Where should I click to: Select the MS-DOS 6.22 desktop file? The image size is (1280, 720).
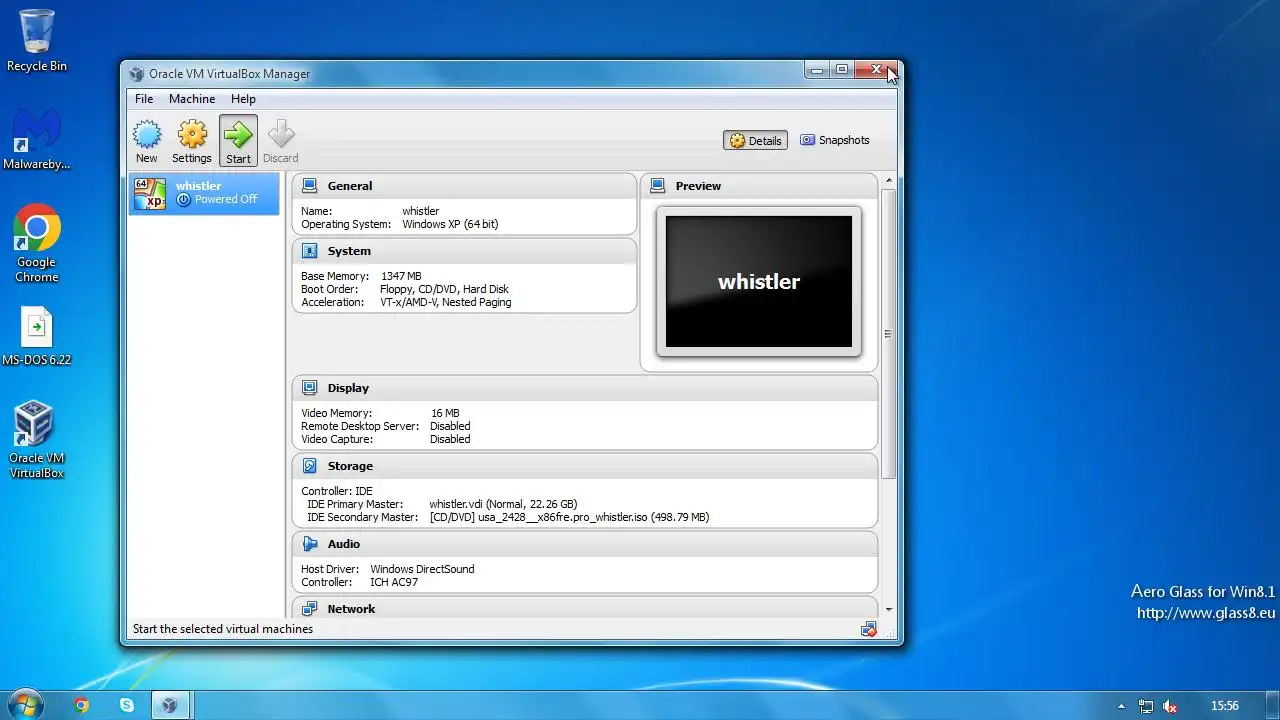37,336
